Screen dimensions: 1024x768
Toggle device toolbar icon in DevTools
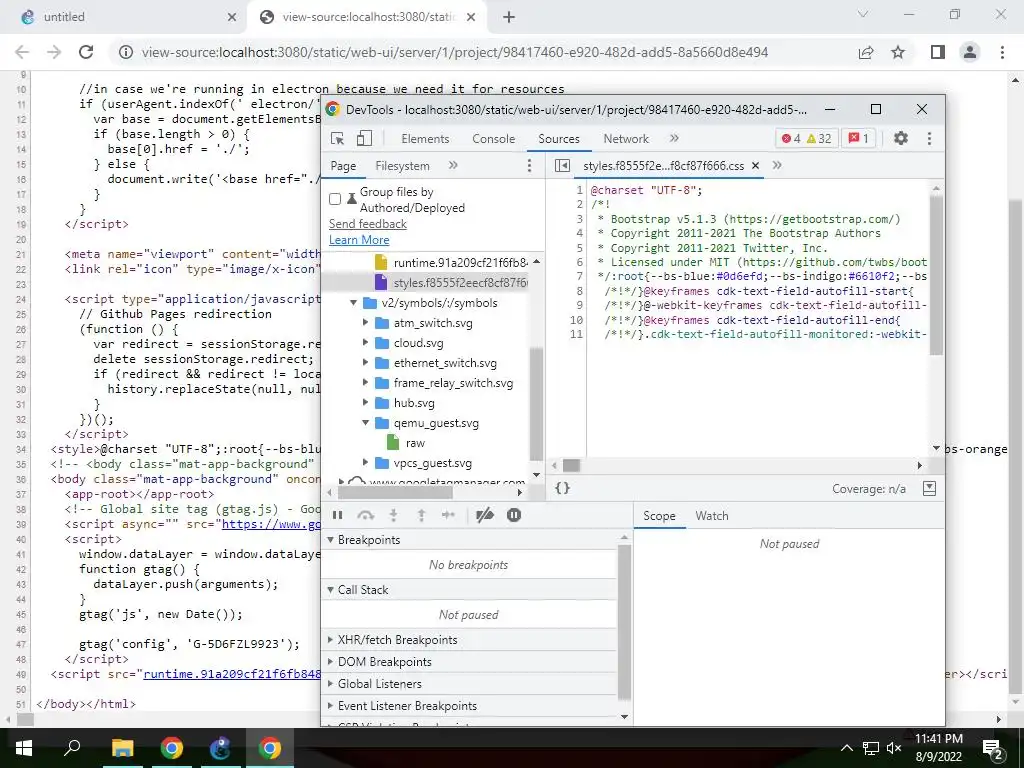364,138
